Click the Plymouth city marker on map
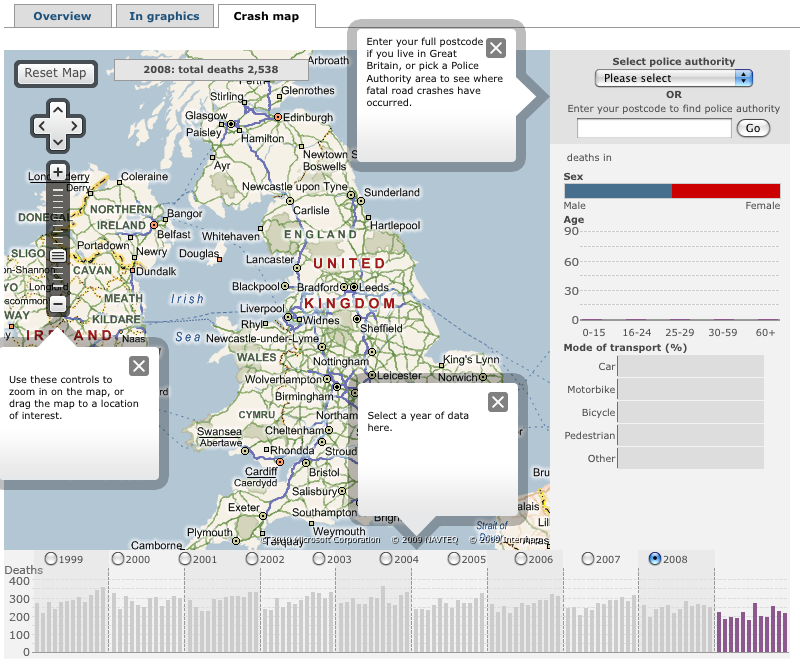This screenshot has width=800, height=663. (236, 541)
